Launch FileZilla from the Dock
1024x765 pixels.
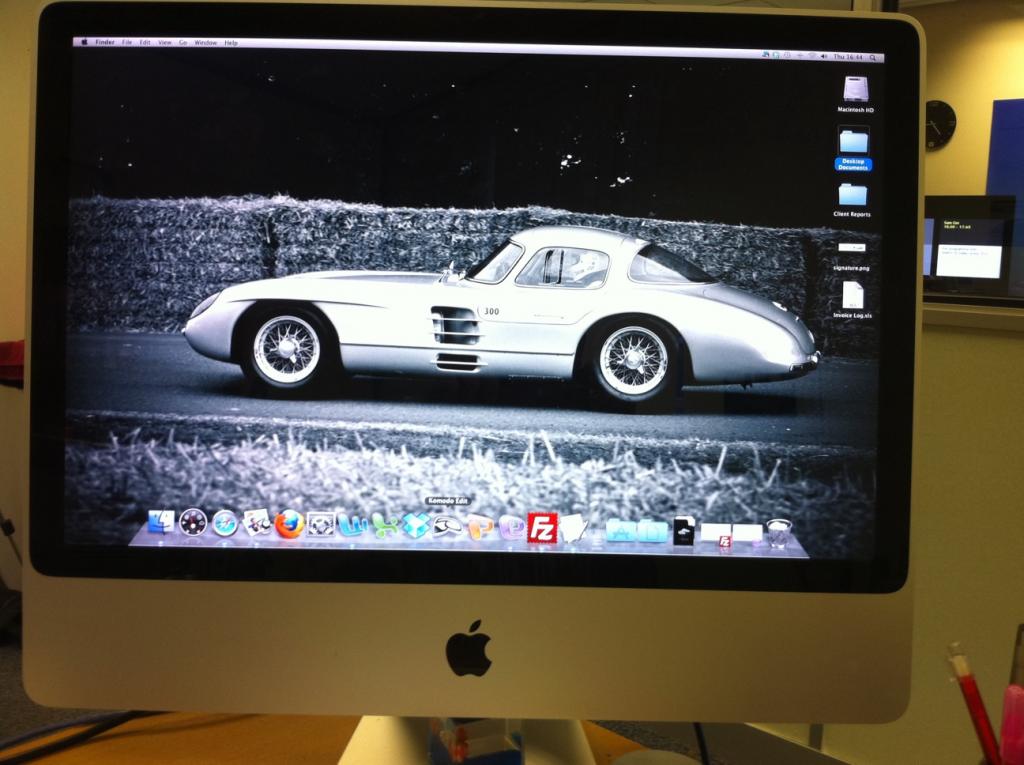pyautogui.click(x=542, y=528)
